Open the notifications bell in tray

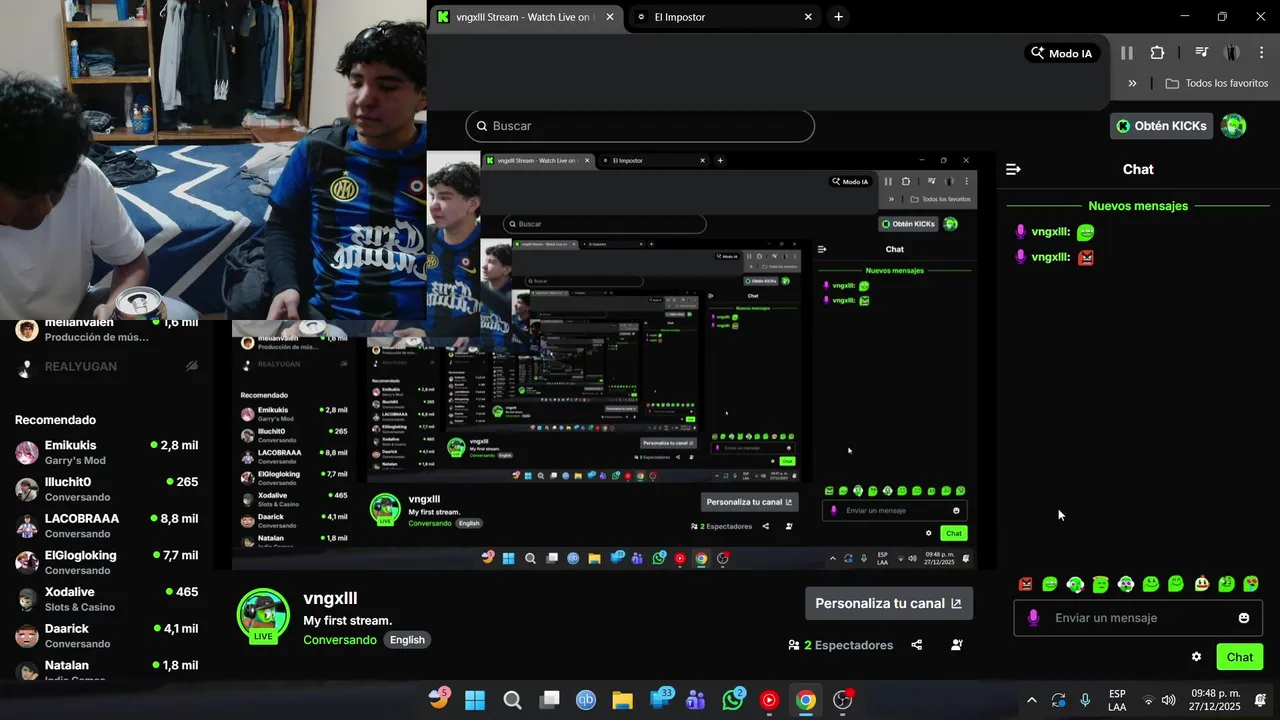[x=1261, y=700]
